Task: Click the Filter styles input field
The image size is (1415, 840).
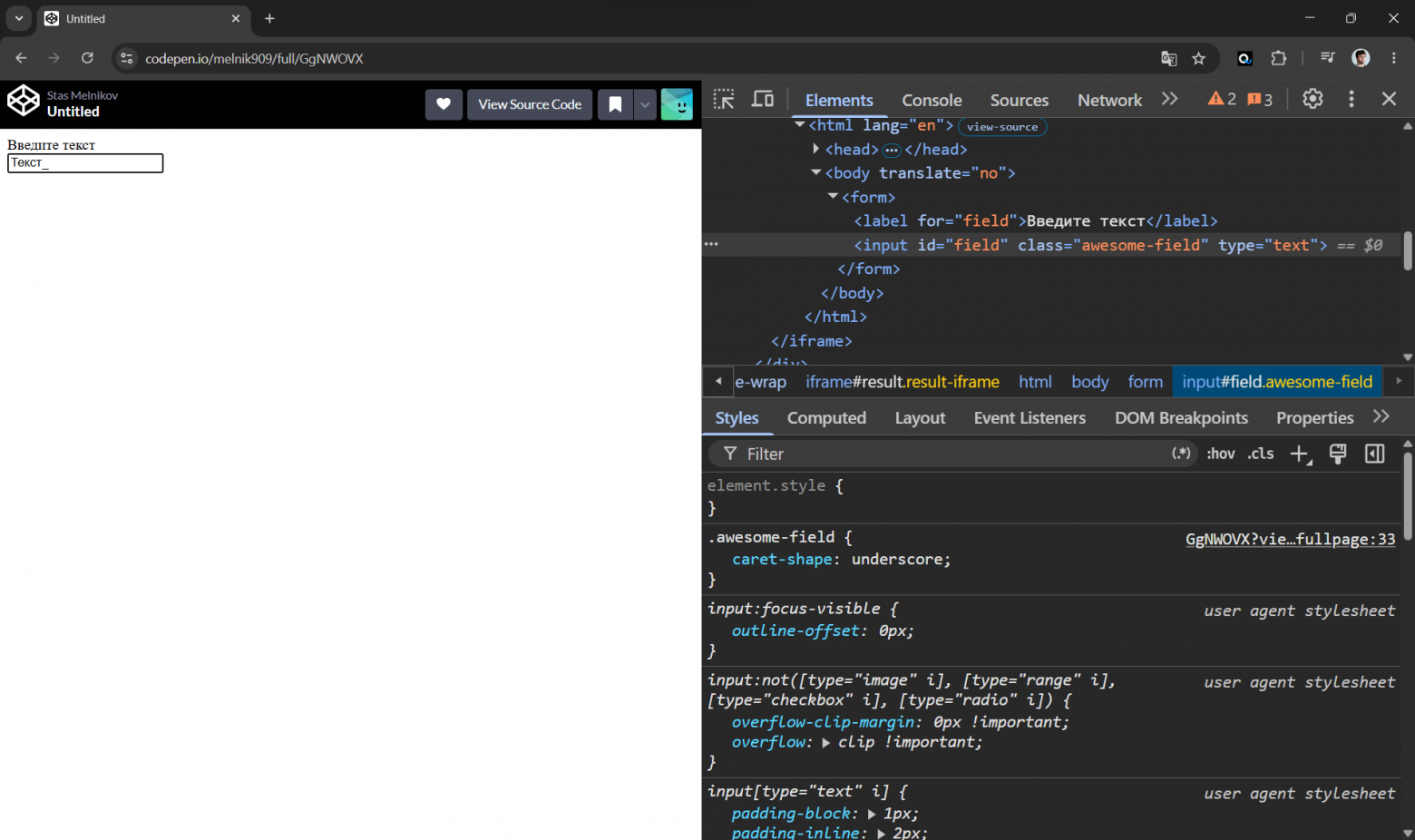Action: coord(952,454)
